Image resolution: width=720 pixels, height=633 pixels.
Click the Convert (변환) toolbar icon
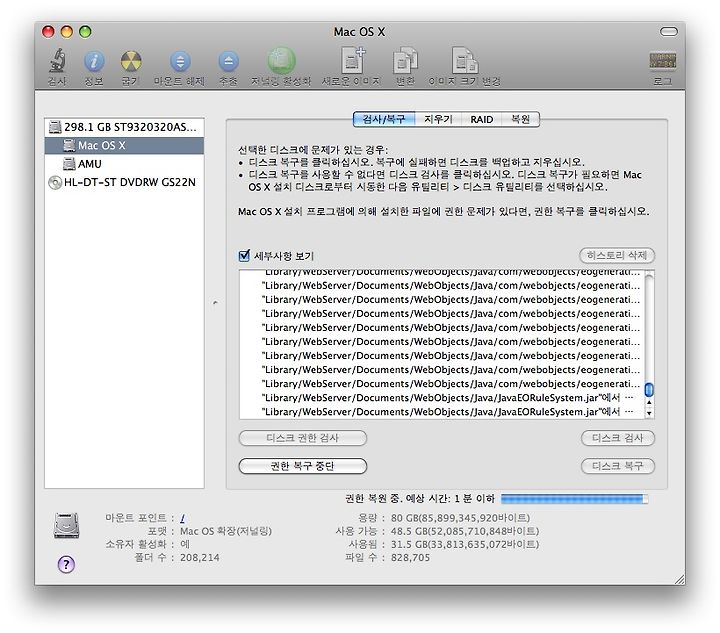pos(405,60)
